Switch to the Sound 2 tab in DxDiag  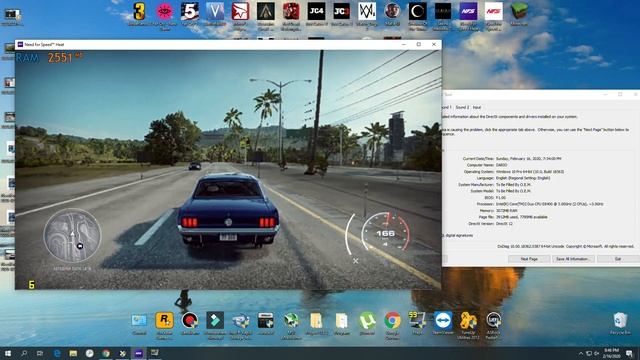[462, 107]
